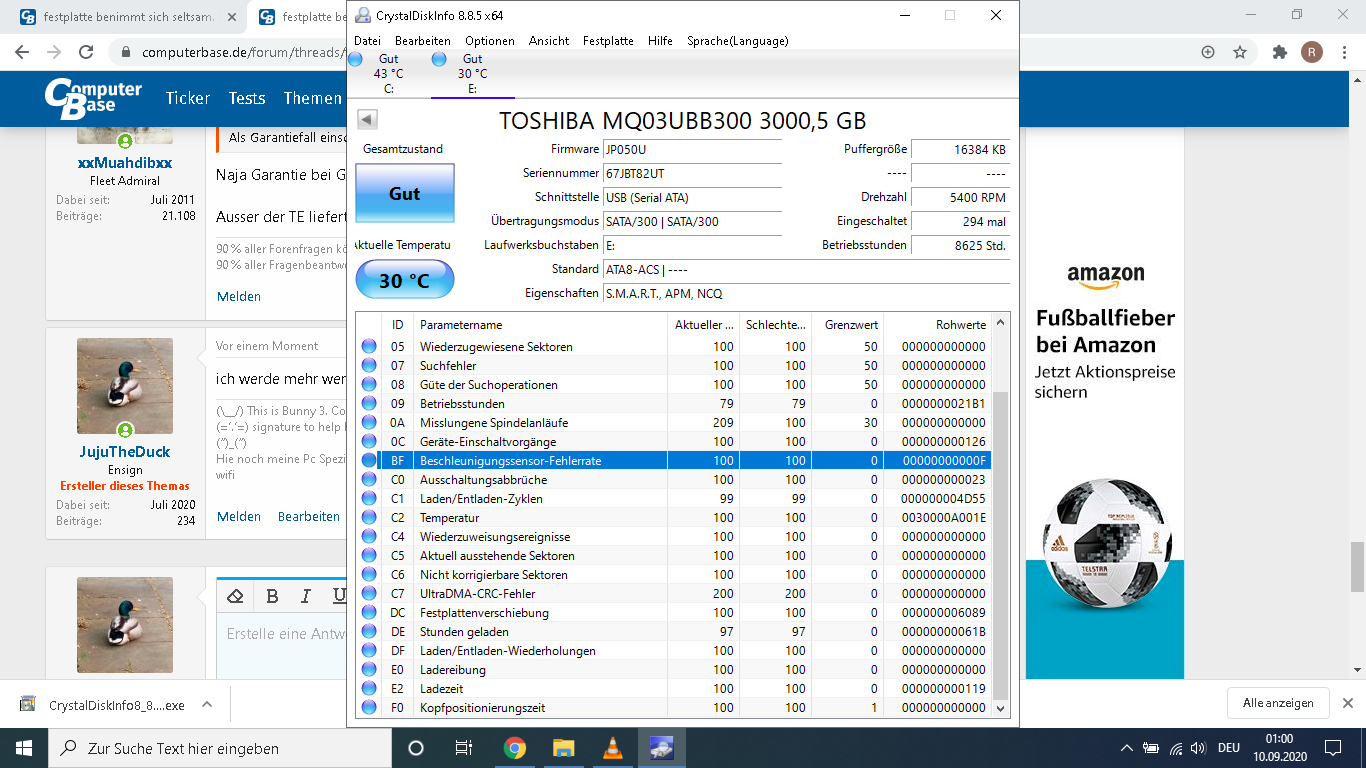Click the Gut health status button
The image size is (1366, 768).
(404, 193)
